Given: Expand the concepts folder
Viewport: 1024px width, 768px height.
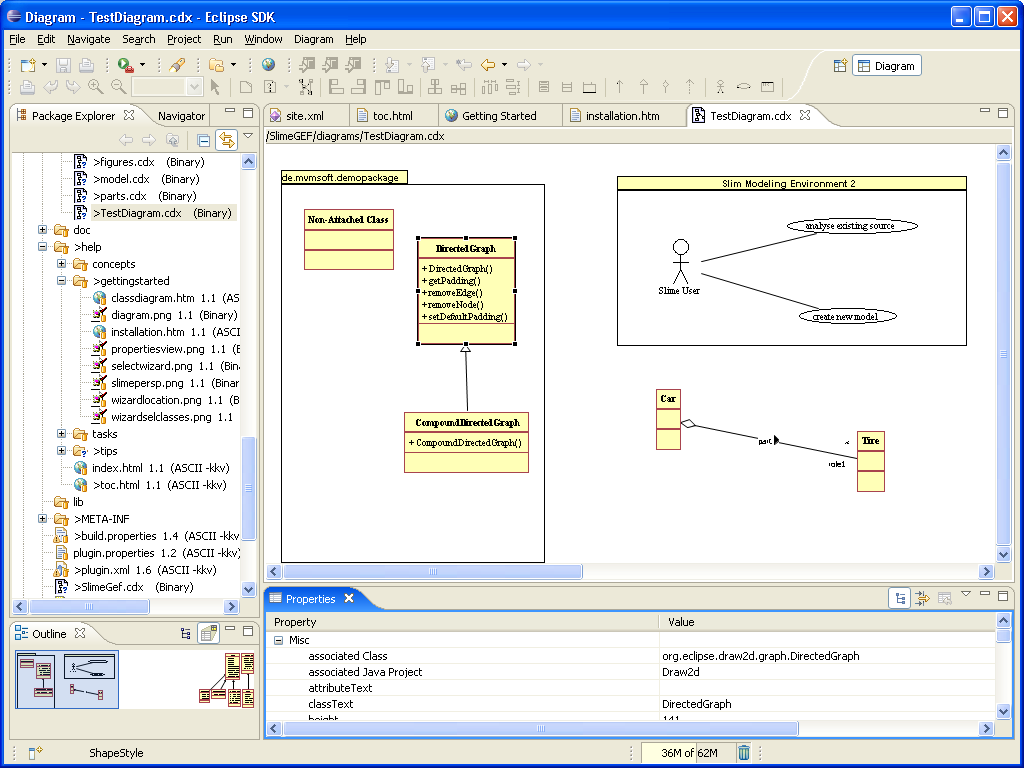Looking at the screenshot, I should 61,264.
